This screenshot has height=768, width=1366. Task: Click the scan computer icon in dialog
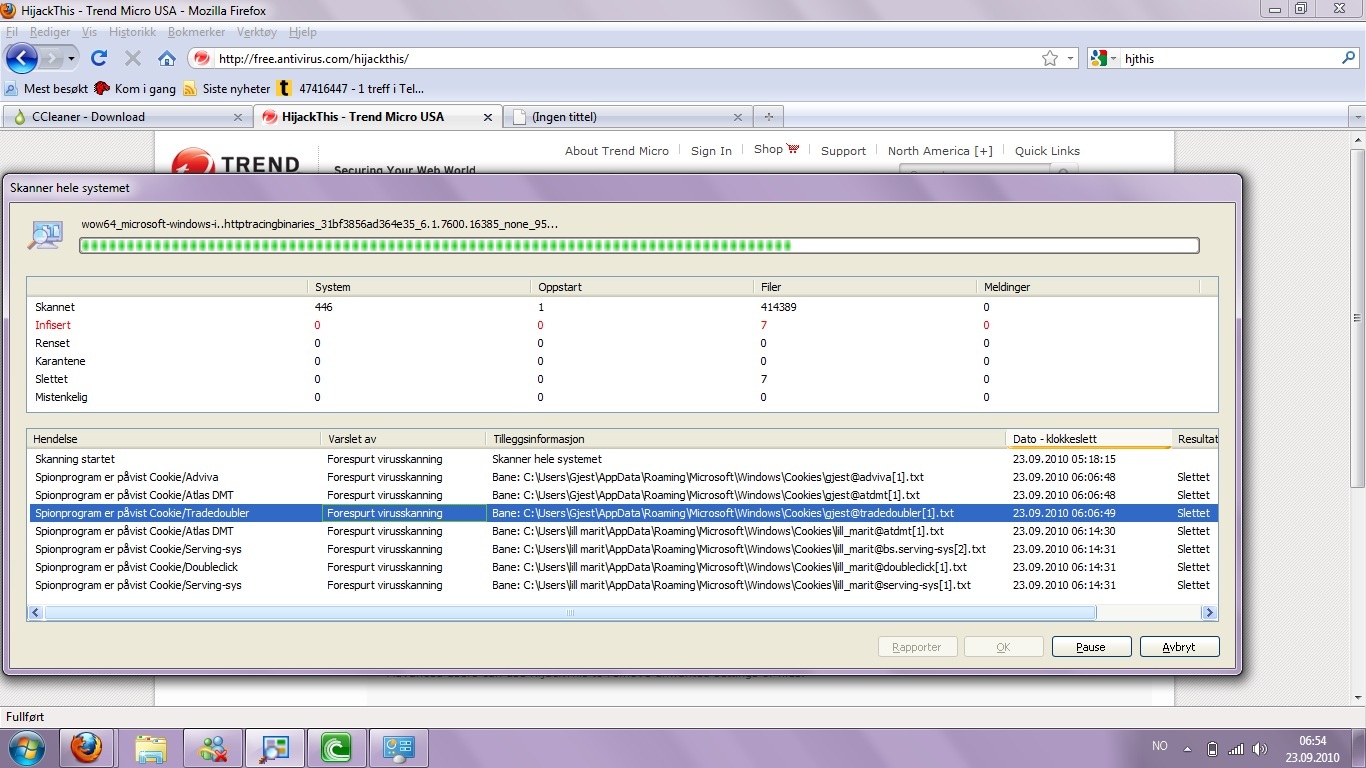46,236
